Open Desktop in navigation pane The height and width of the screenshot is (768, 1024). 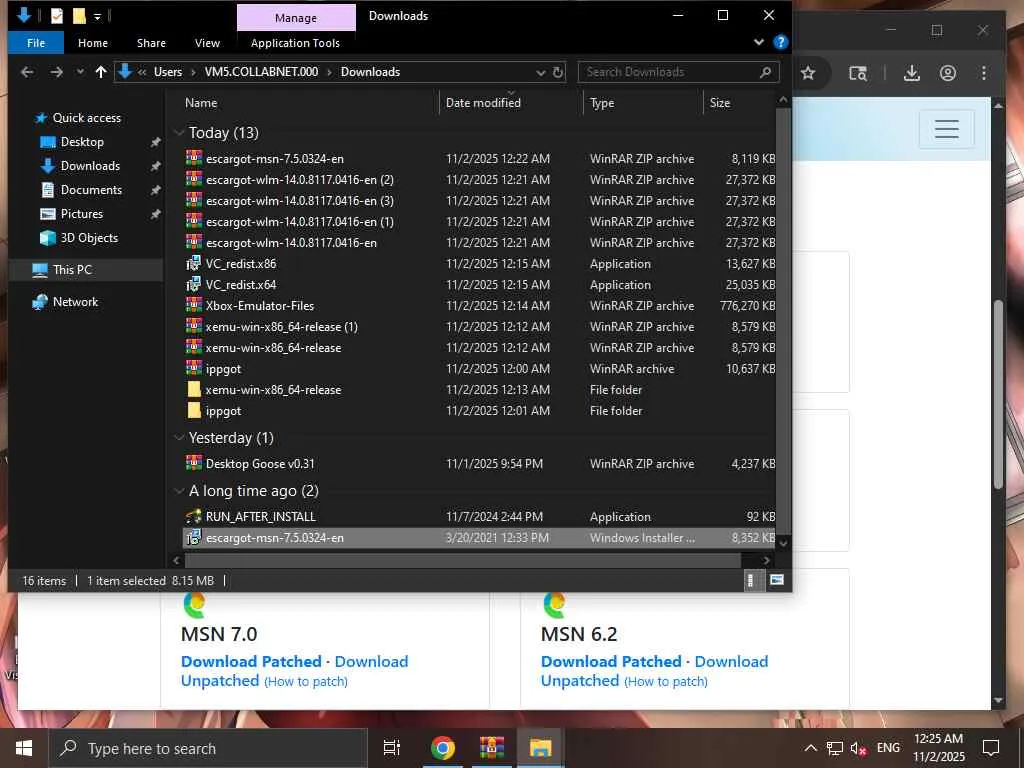pos(82,142)
